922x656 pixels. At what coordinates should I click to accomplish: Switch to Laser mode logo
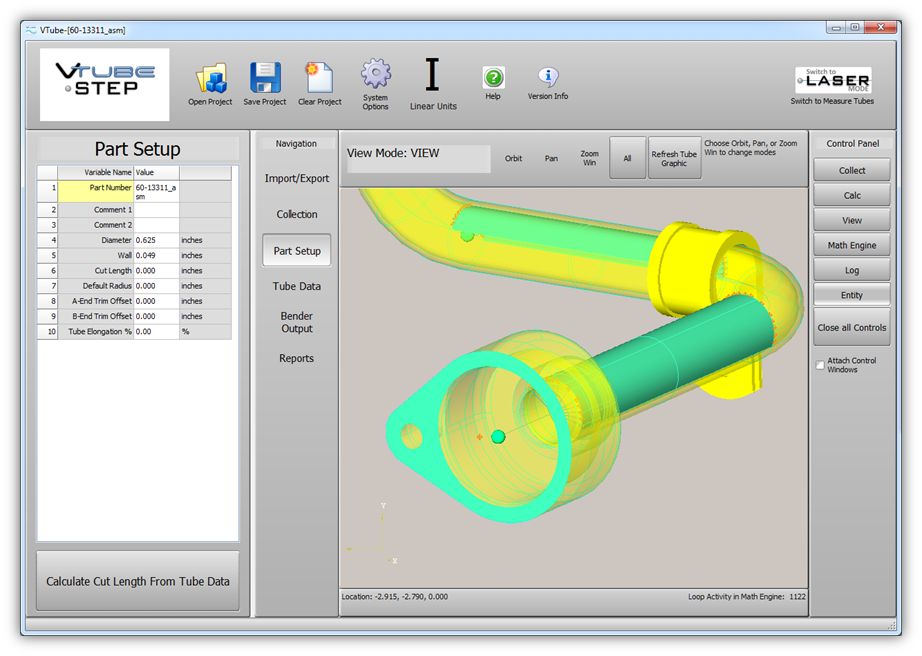click(x=832, y=80)
